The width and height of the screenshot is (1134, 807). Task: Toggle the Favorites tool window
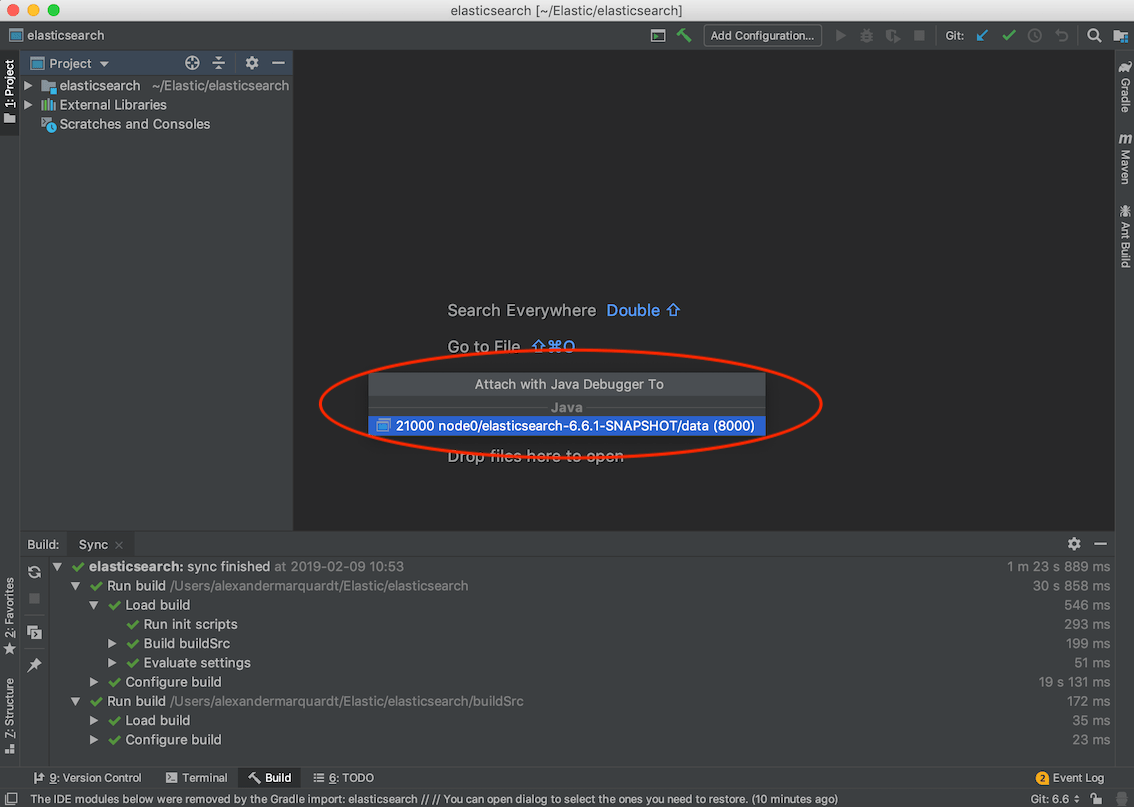9,610
